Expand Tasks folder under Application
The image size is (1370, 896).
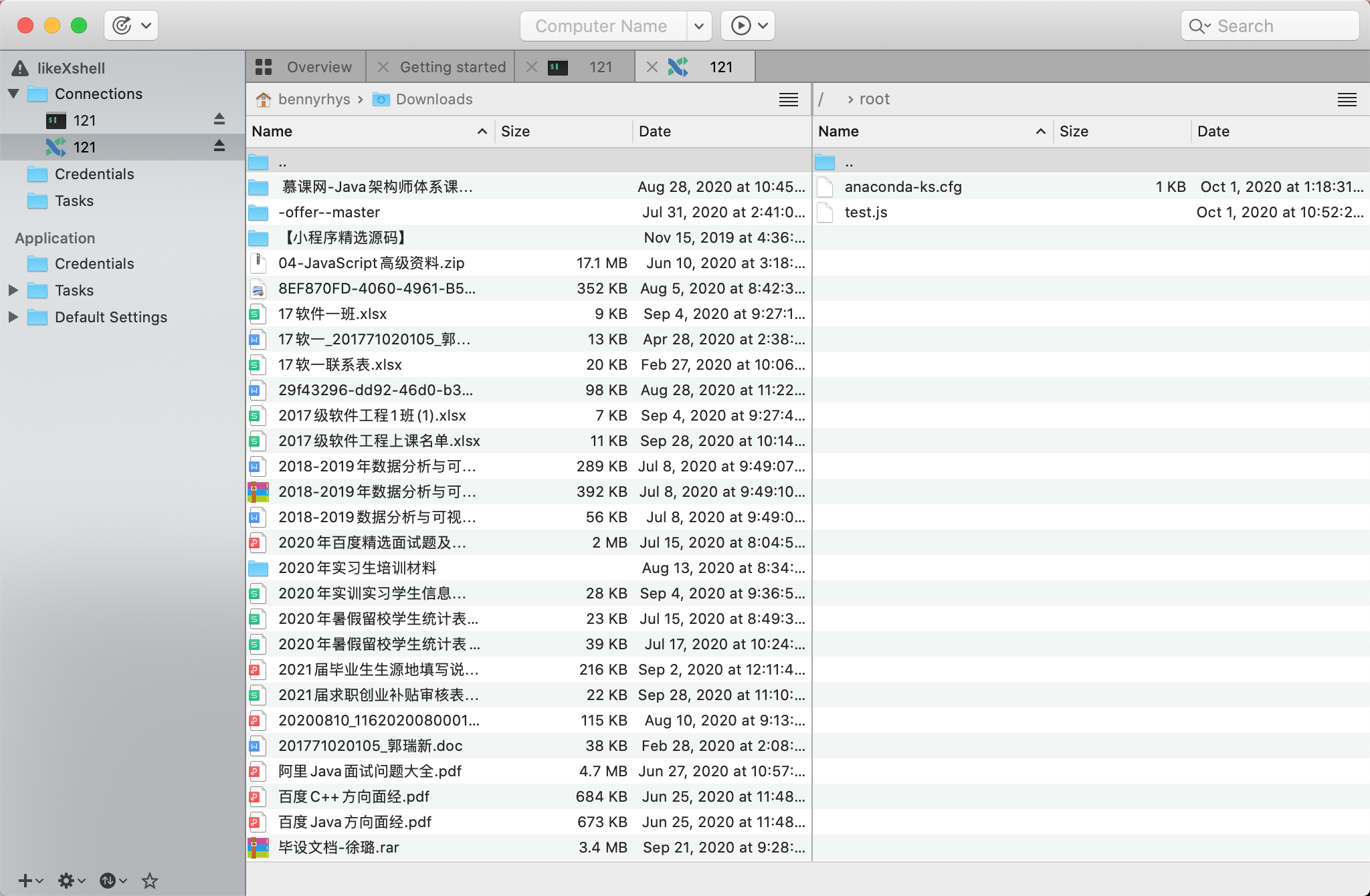click(x=13, y=290)
